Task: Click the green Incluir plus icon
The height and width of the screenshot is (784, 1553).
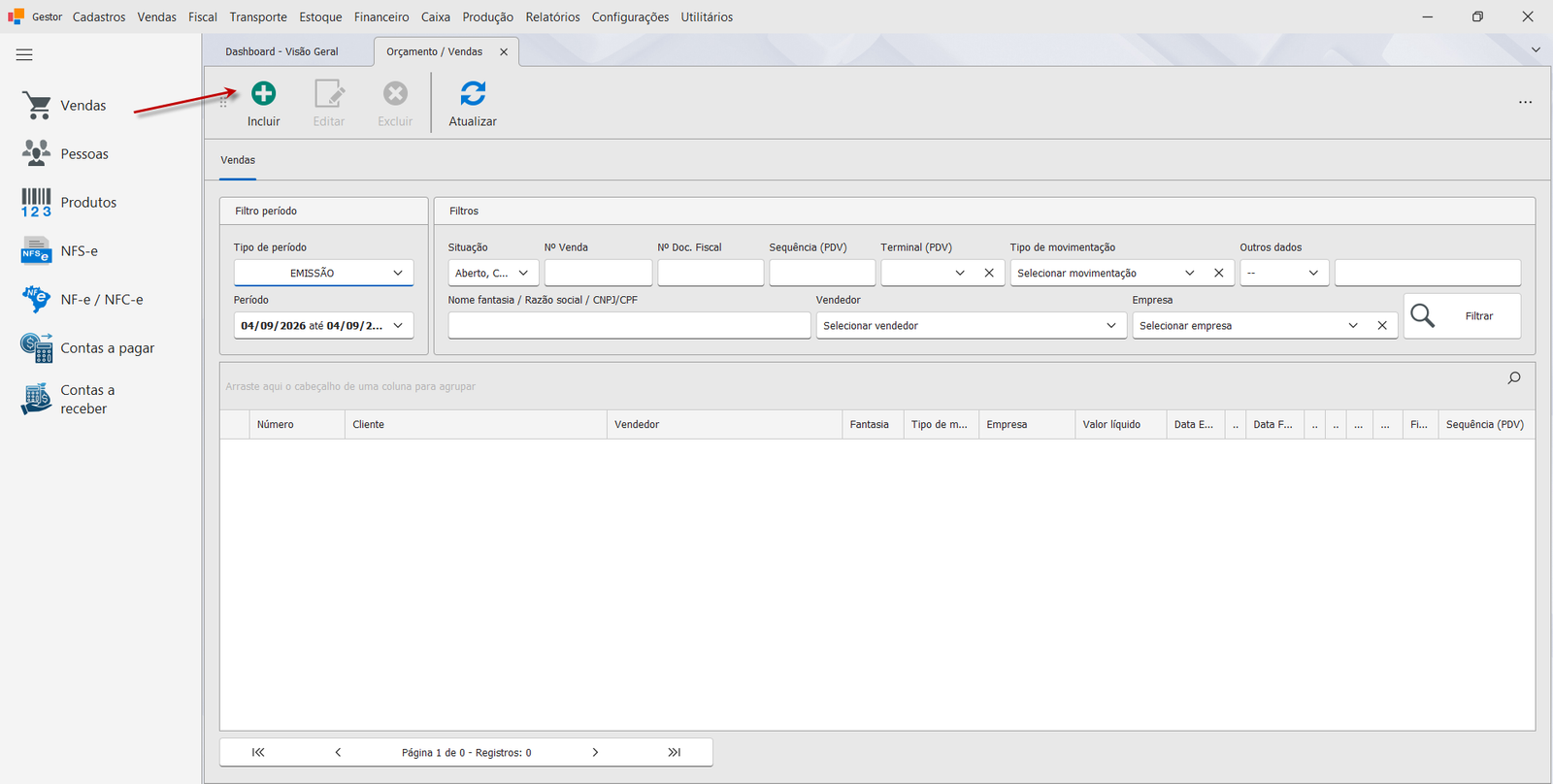Action: pos(263,93)
